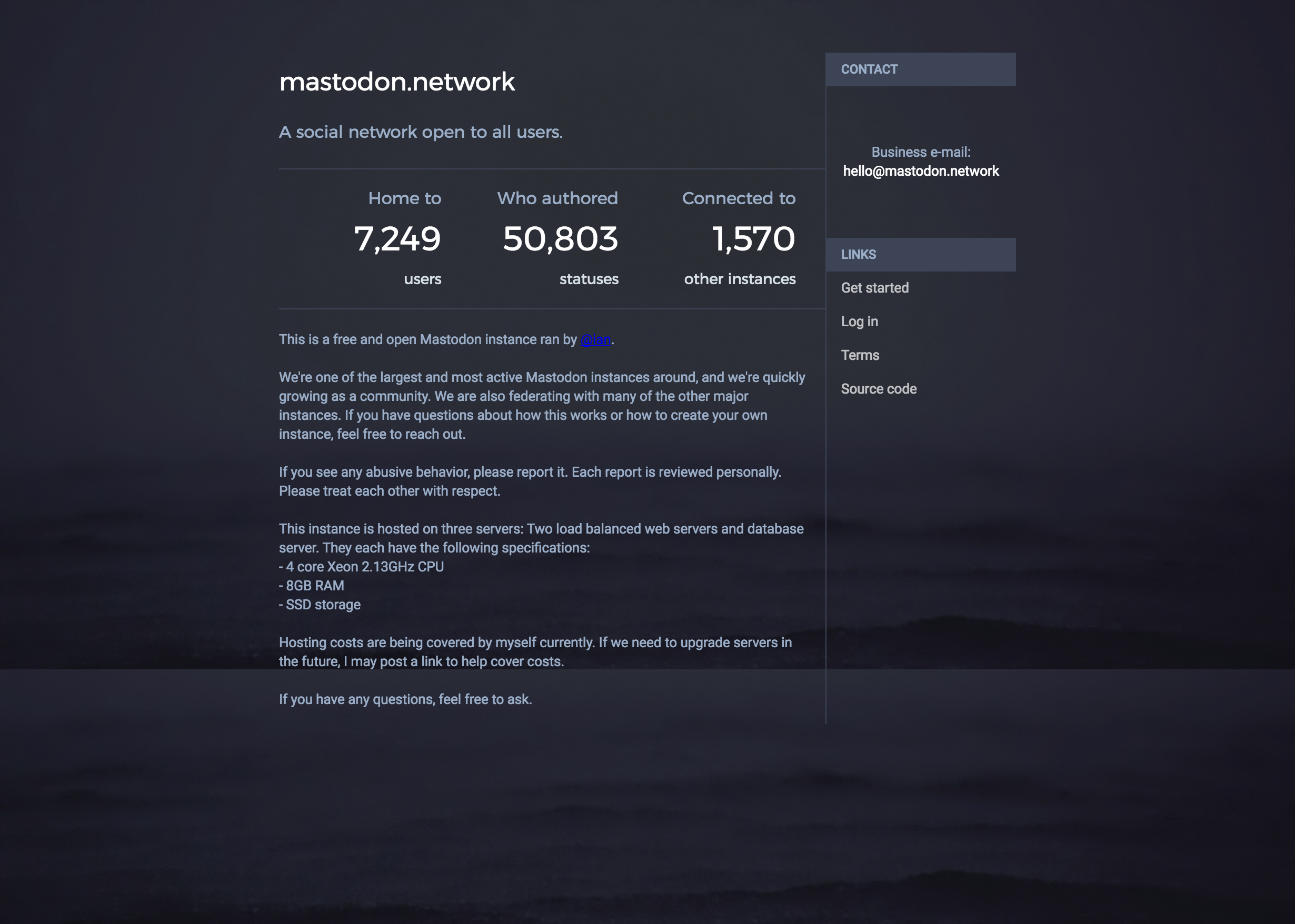Open the @ian profile link
This screenshot has width=1295, height=924.
595,340
